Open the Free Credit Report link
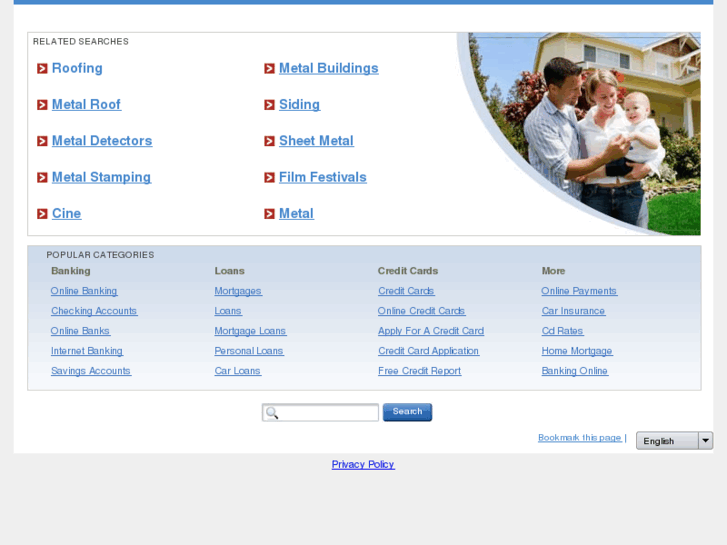Screen dimensions: 727x545 (420, 371)
